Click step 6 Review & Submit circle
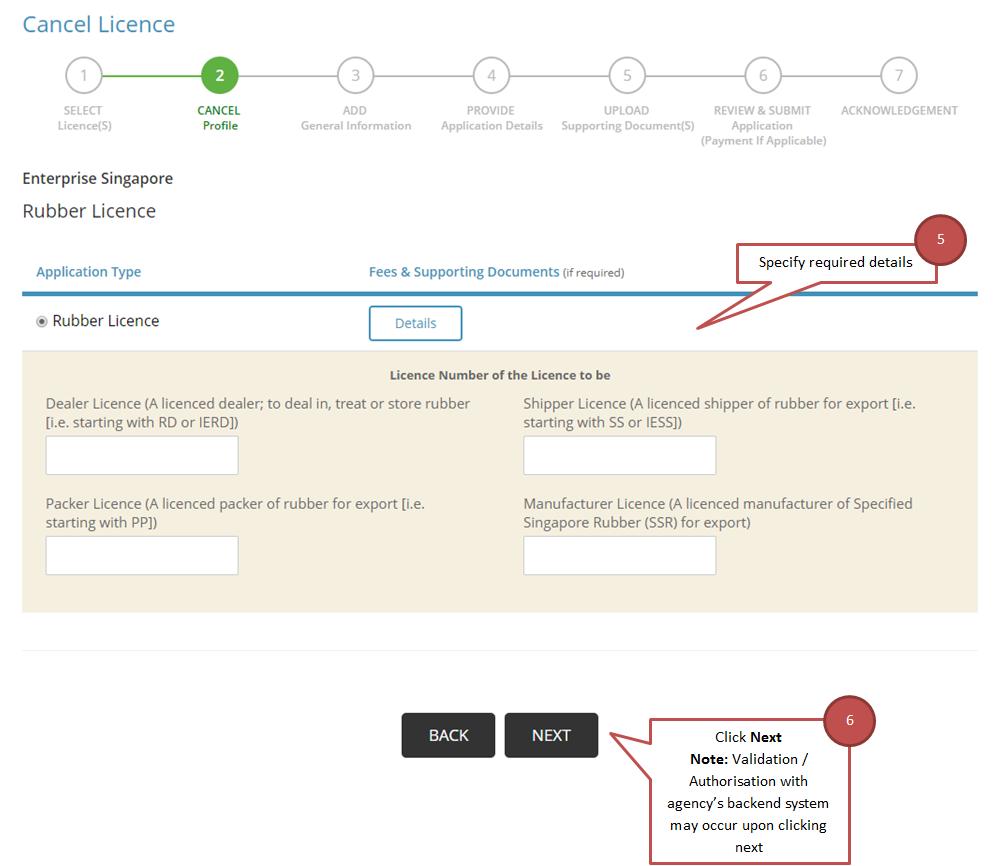Screen dimensions: 1003x866 (x=762, y=75)
